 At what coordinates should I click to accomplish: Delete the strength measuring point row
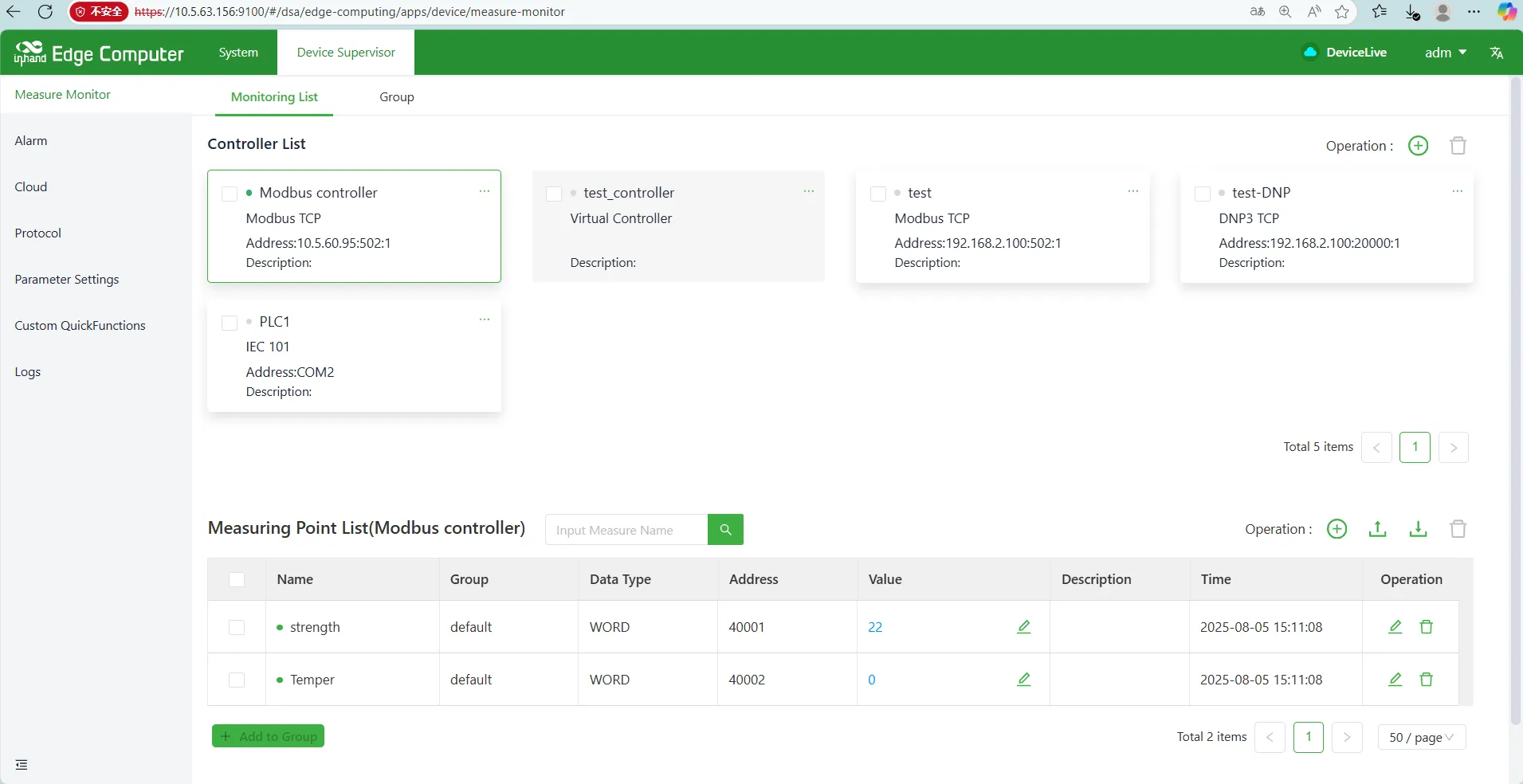(x=1427, y=627)
